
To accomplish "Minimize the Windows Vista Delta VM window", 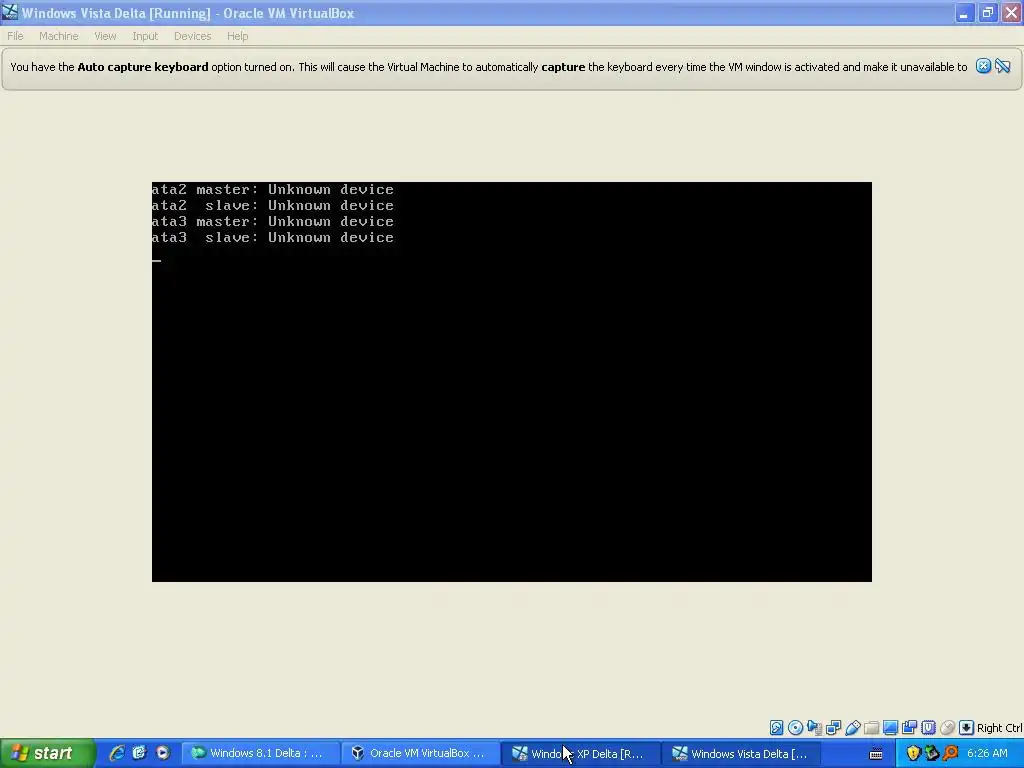I will click(x=964, y=13).
